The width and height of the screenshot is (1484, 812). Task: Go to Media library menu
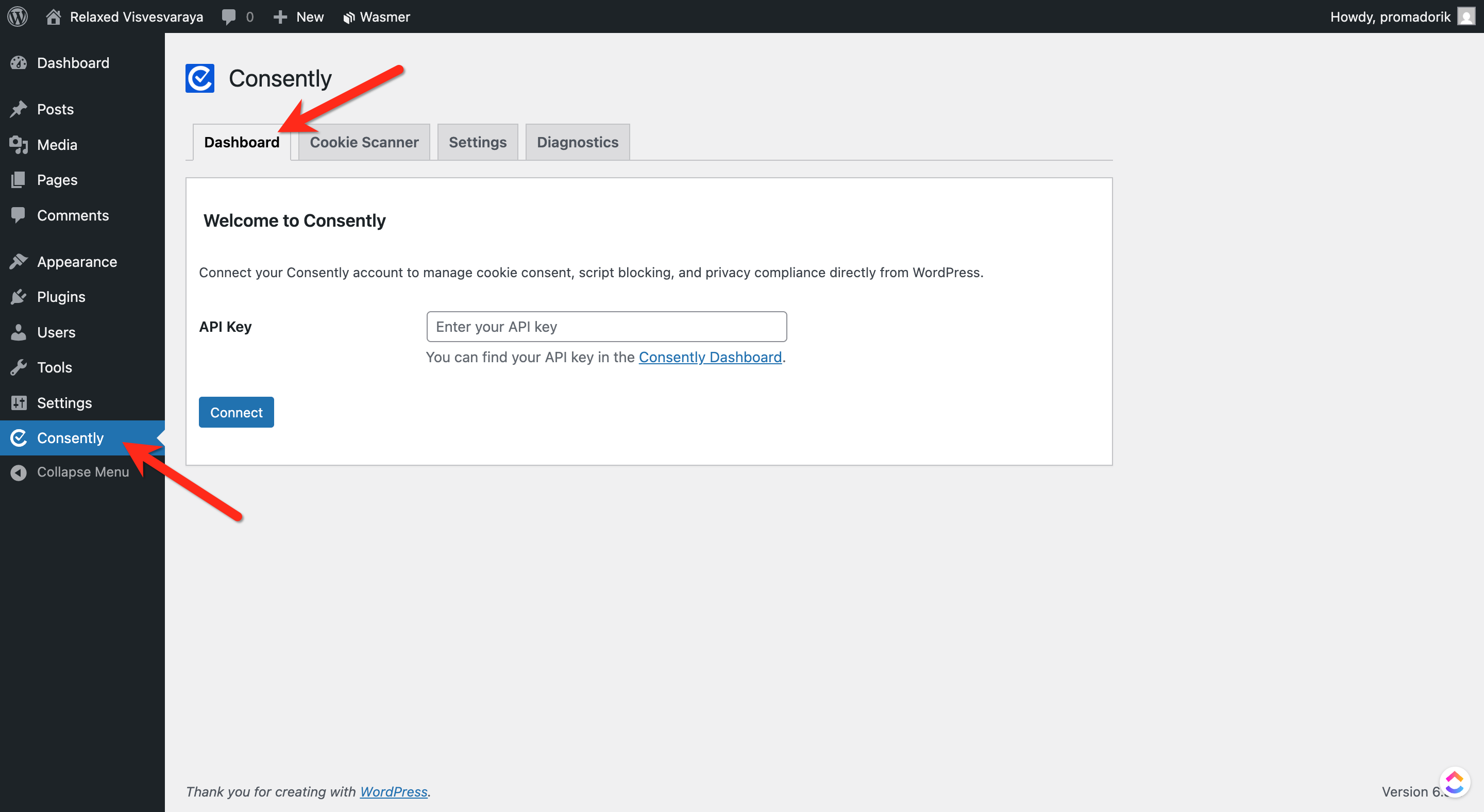coord(57,145)
